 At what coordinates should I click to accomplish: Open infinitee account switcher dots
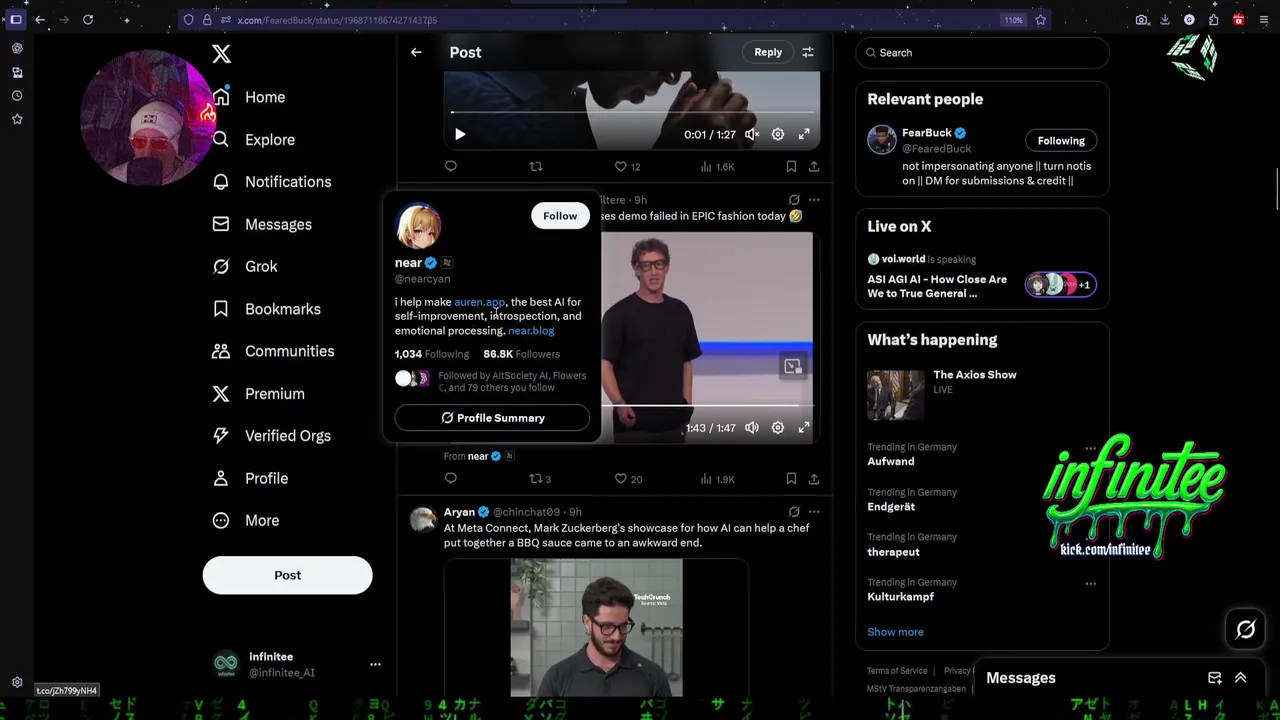click(x=375, y=664)
